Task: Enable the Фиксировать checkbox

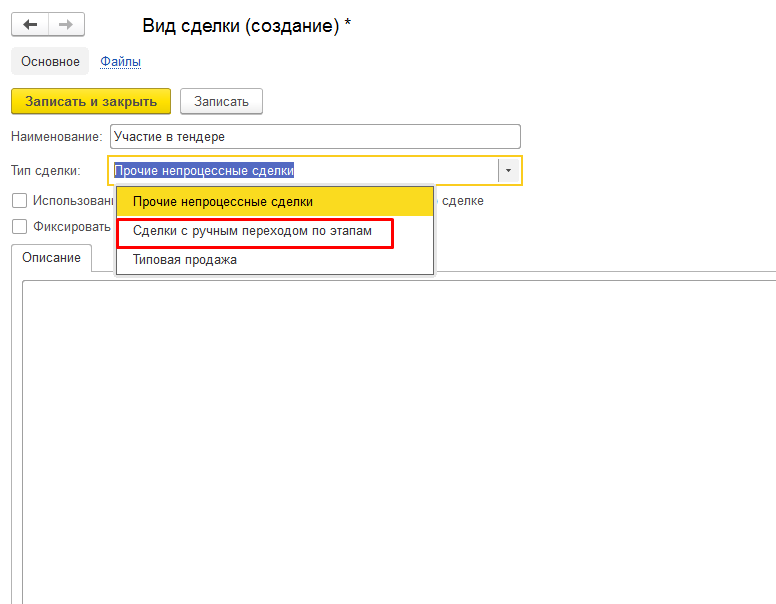Action: 20,226
